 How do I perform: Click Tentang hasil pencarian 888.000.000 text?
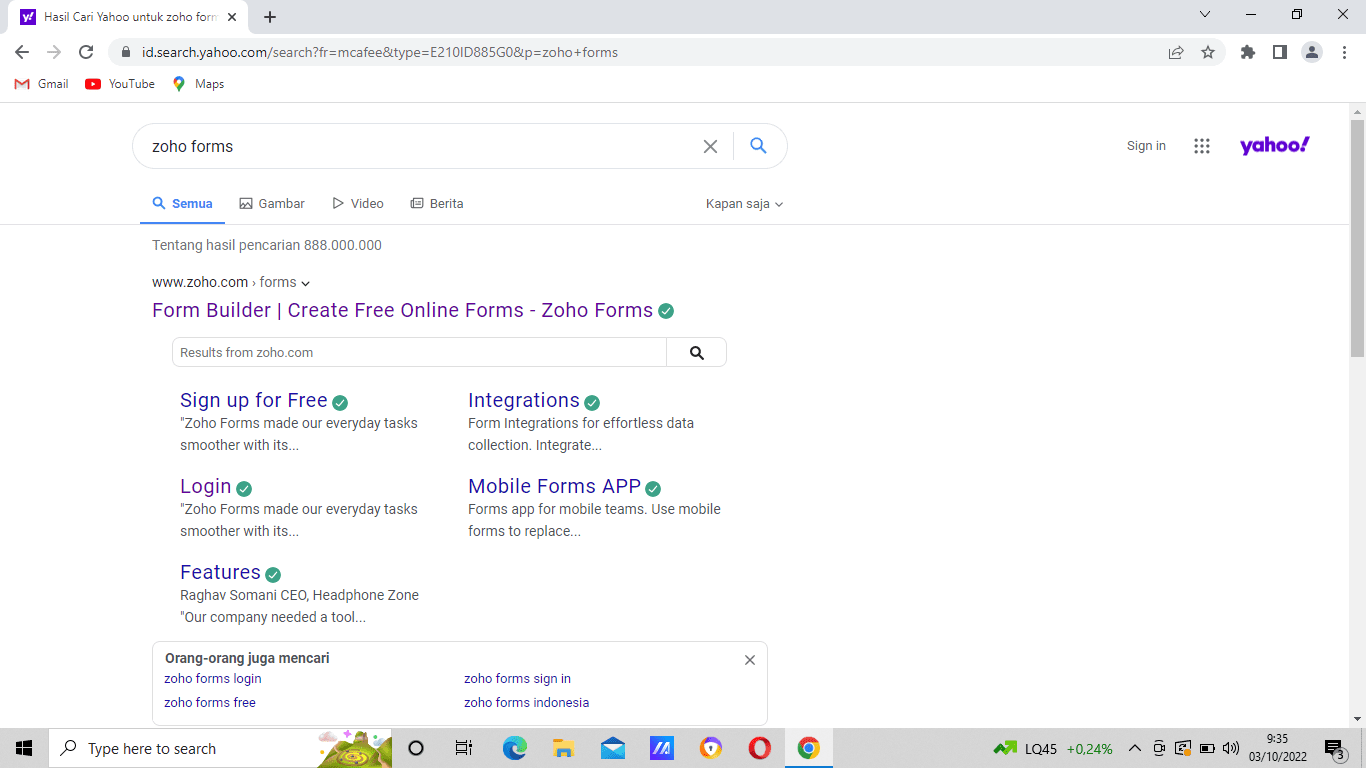pyautogui.click(x=267, y=245)
